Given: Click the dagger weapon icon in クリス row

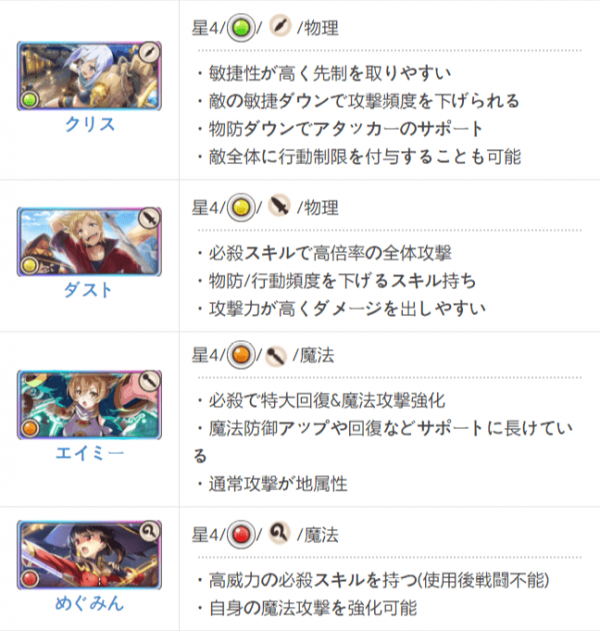Looking at the screenshot, I should coord(280,27).
